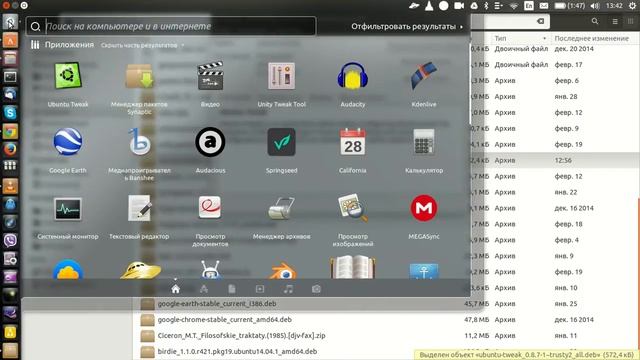The image size is (640, 360).
Task: Clear file manager location field
Action: point(540,21)
